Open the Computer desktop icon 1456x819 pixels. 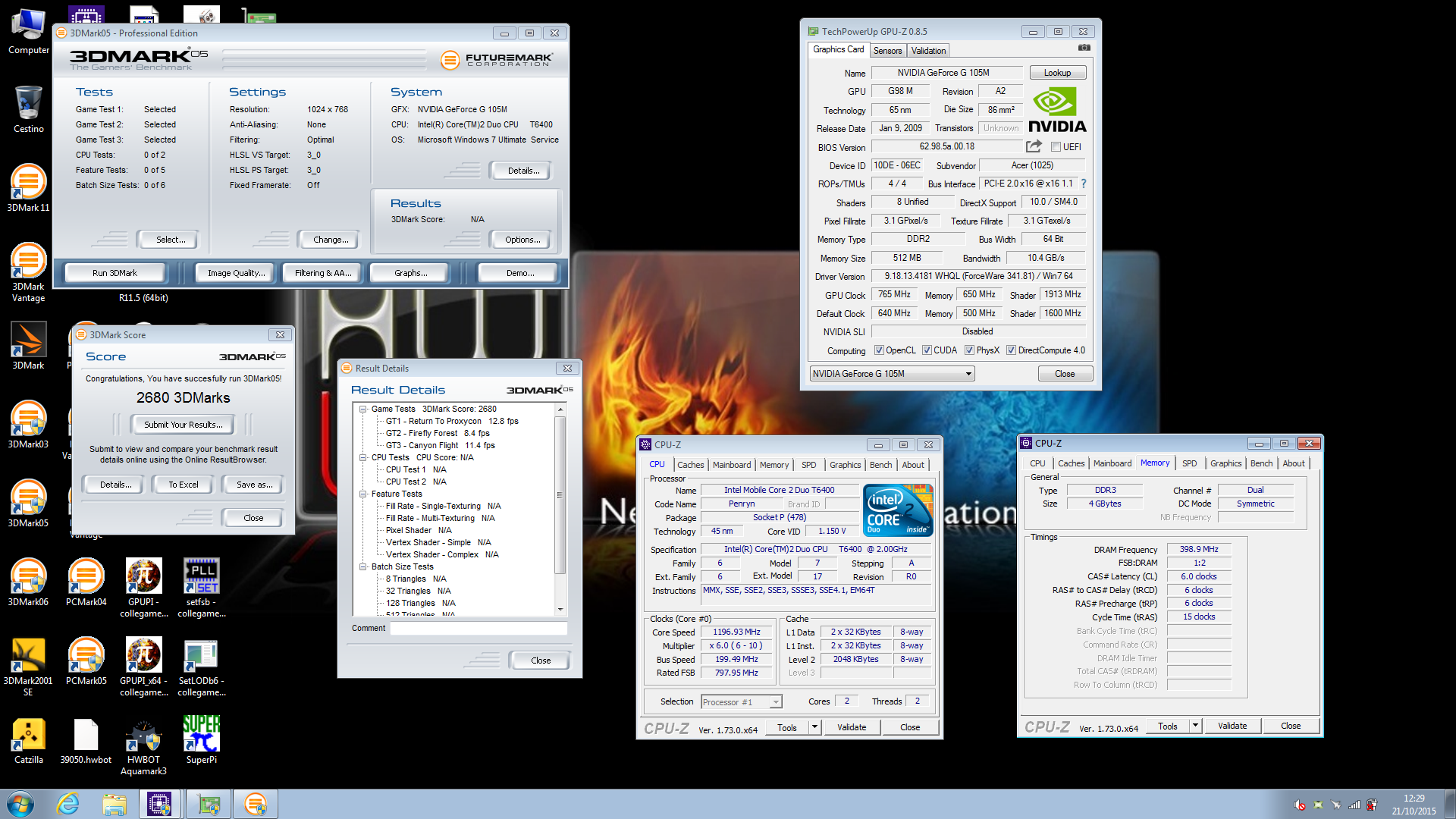28,30
